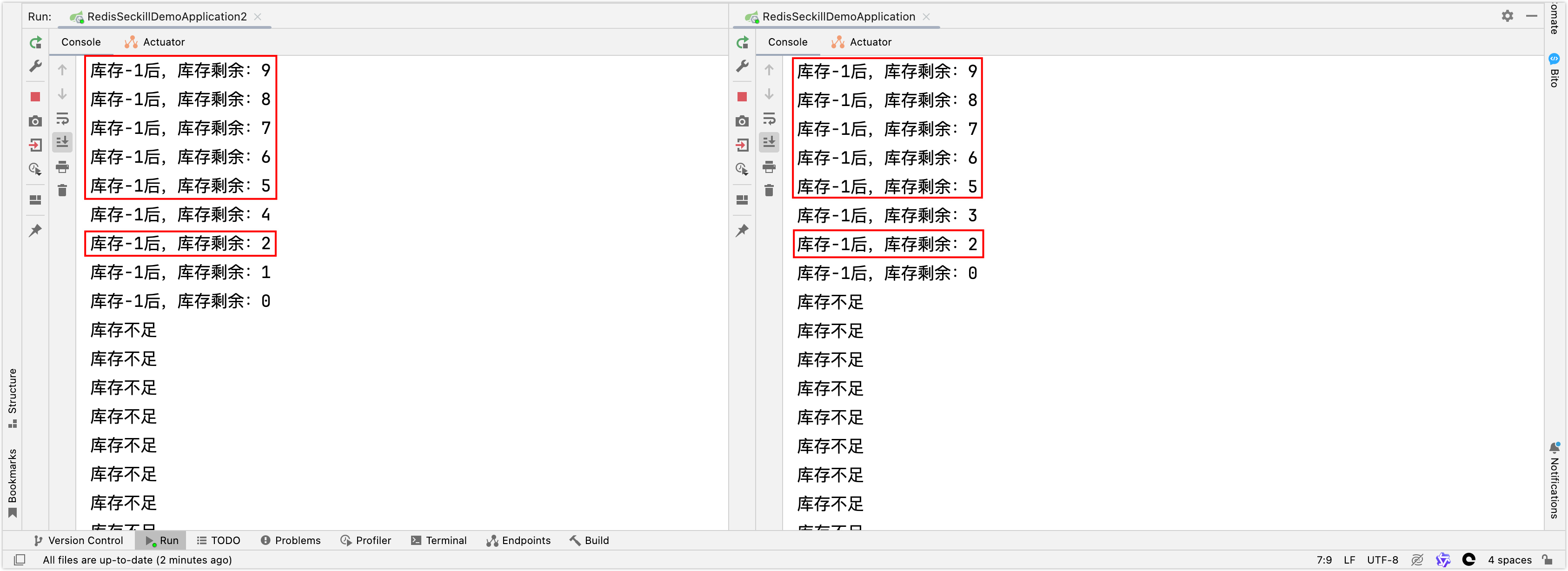The image size is (1568, 571).
Task: Jump up the stack trace with the up arrow
Action: [x=63, y=69]
